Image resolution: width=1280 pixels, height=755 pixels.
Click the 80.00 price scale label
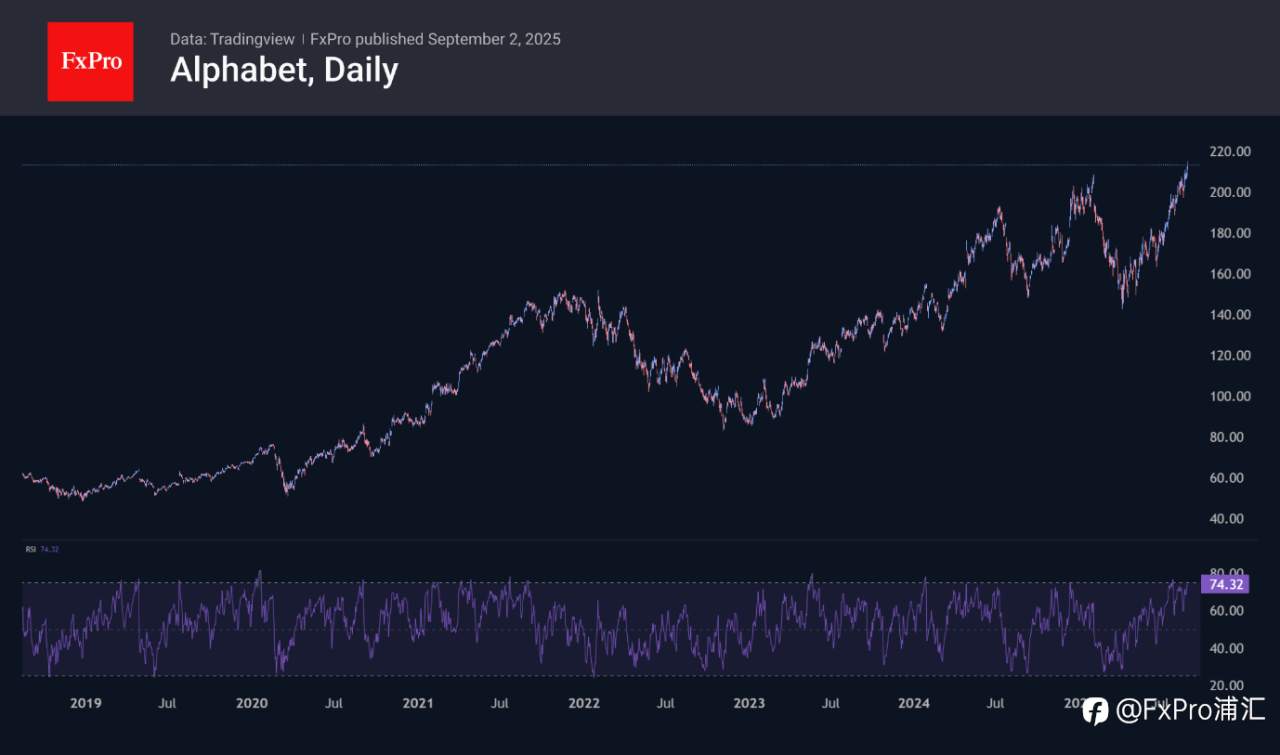point(1229,437)
